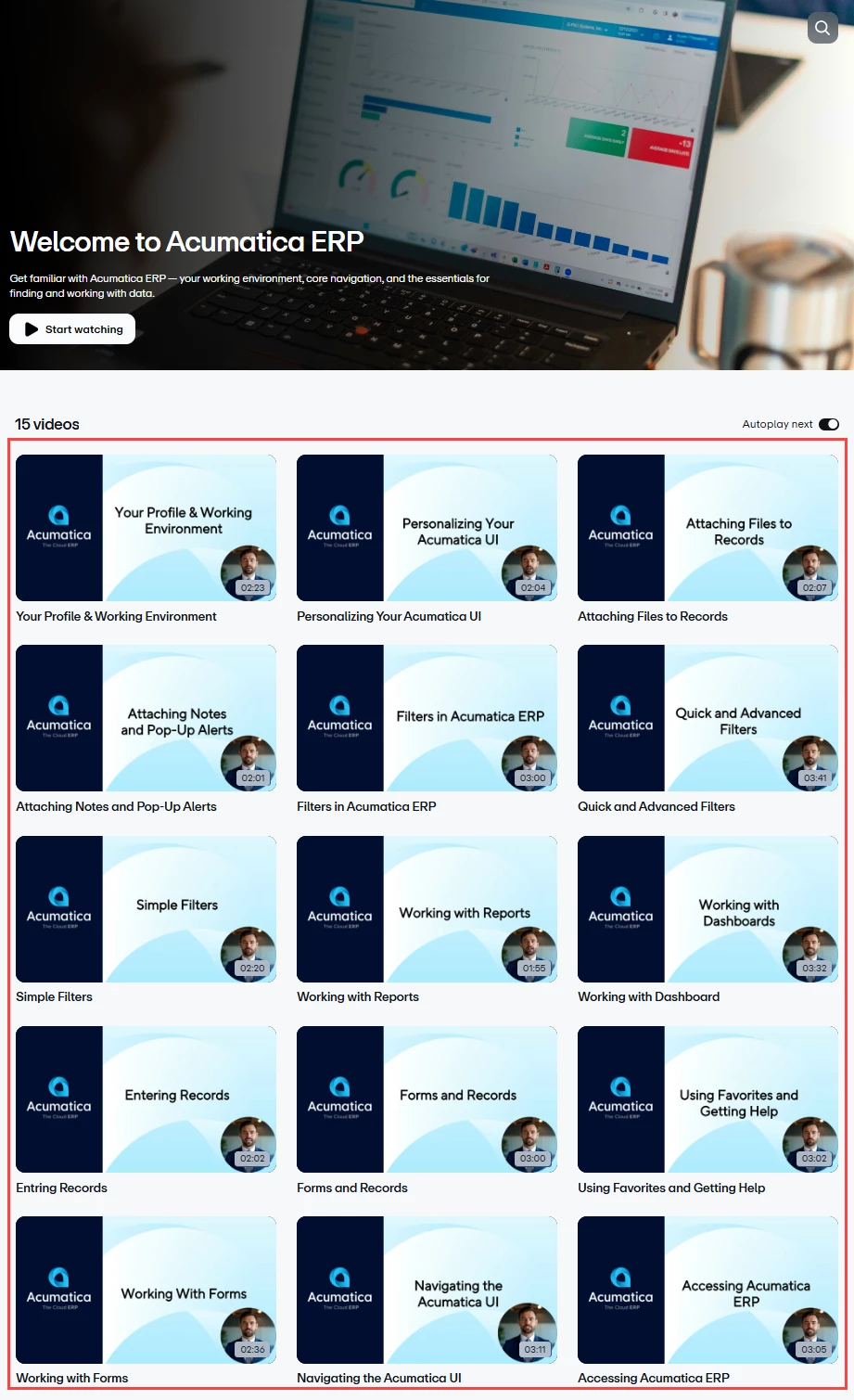
Task: Open Navigating the Acumatica UI thumbnail
Action: [x=427, y=1290]
